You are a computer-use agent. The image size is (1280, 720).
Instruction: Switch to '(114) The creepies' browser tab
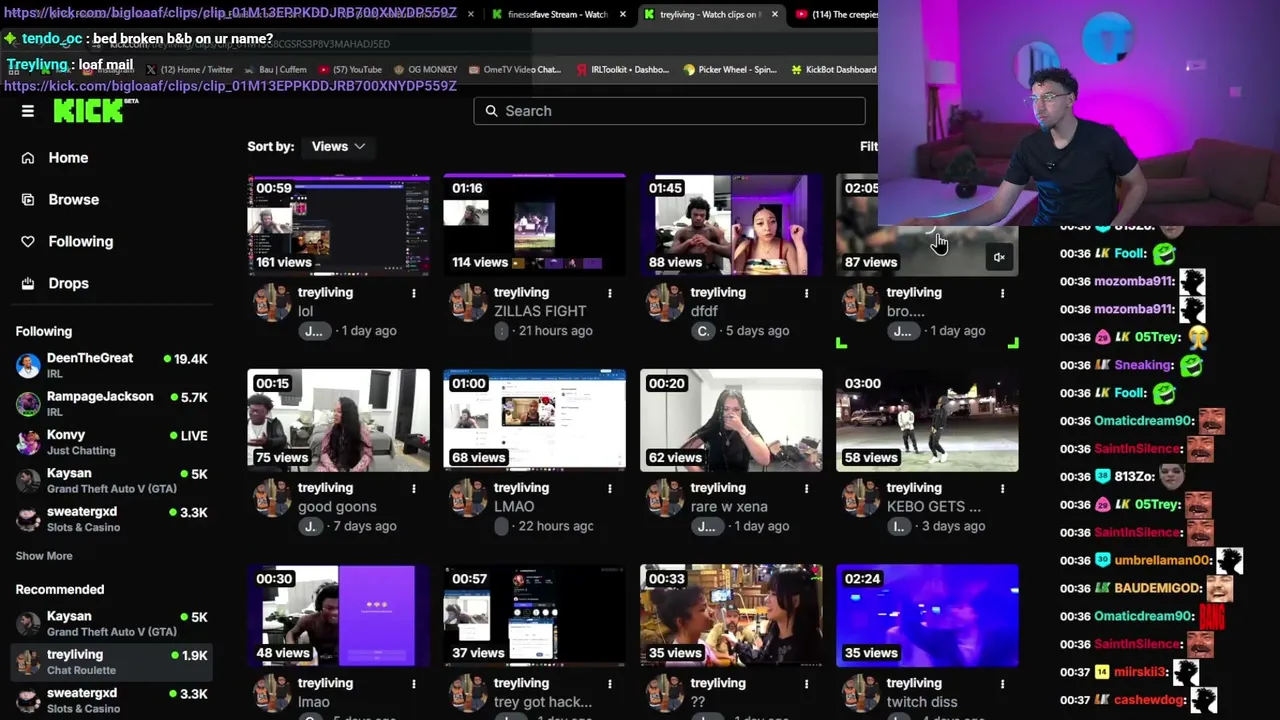pos(836,14)
